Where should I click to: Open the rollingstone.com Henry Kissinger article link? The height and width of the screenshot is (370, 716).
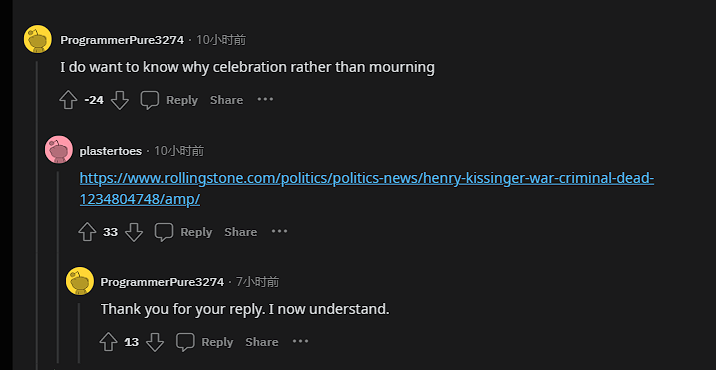[367, 189]
